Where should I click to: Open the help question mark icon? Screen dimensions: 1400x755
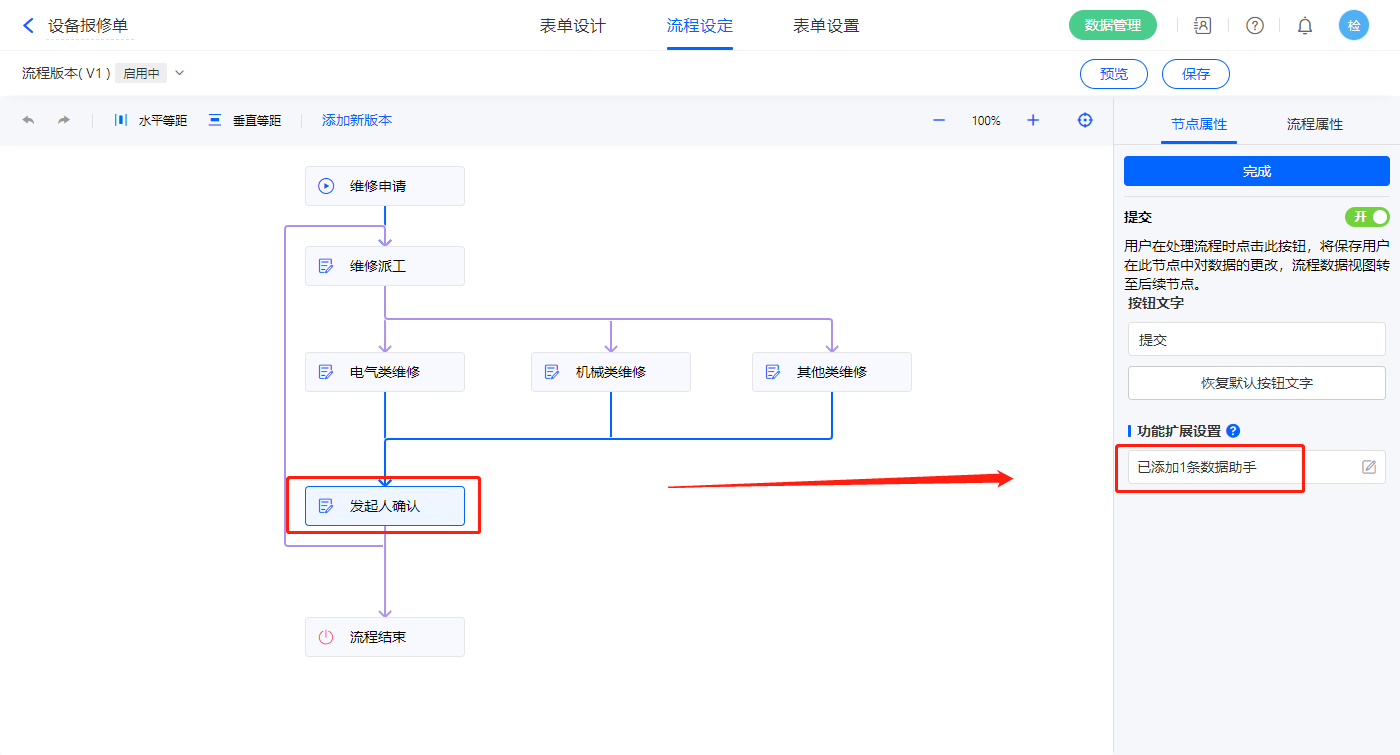[x=1254, y=26]
